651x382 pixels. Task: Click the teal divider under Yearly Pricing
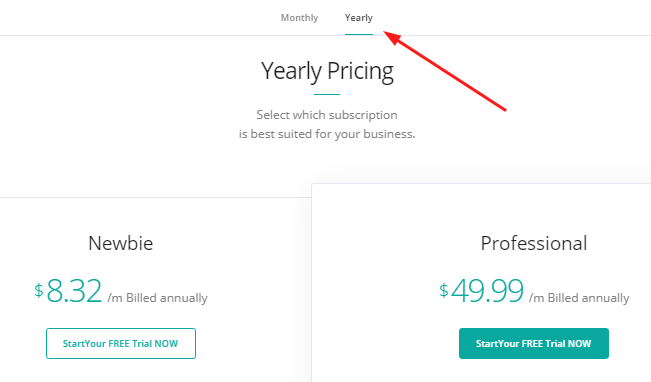(327, 94)
